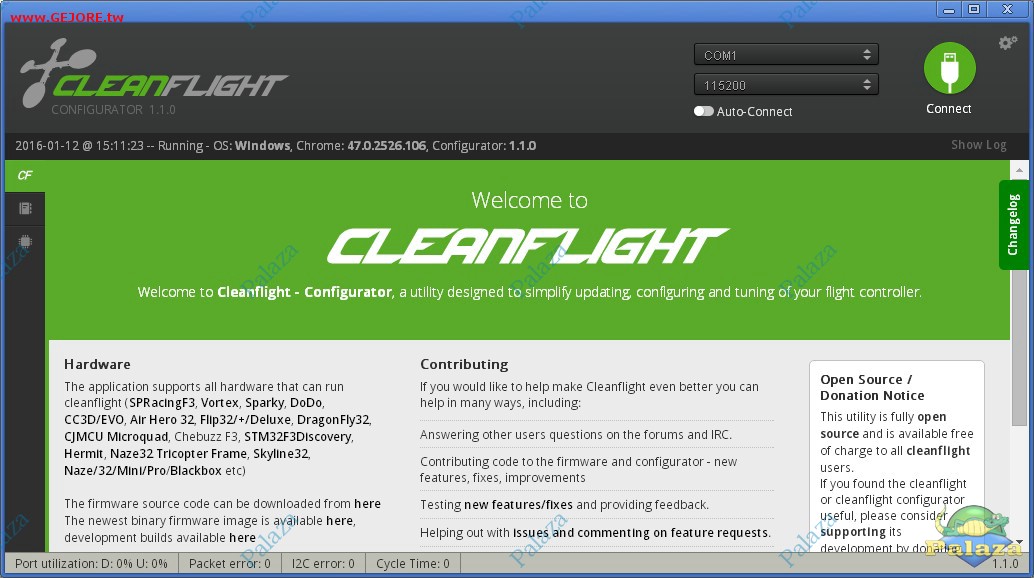Open newest binary firmware 'here' link
Image resolution: width=1034 pixels, height=578 pixels.
coord(340,521)
